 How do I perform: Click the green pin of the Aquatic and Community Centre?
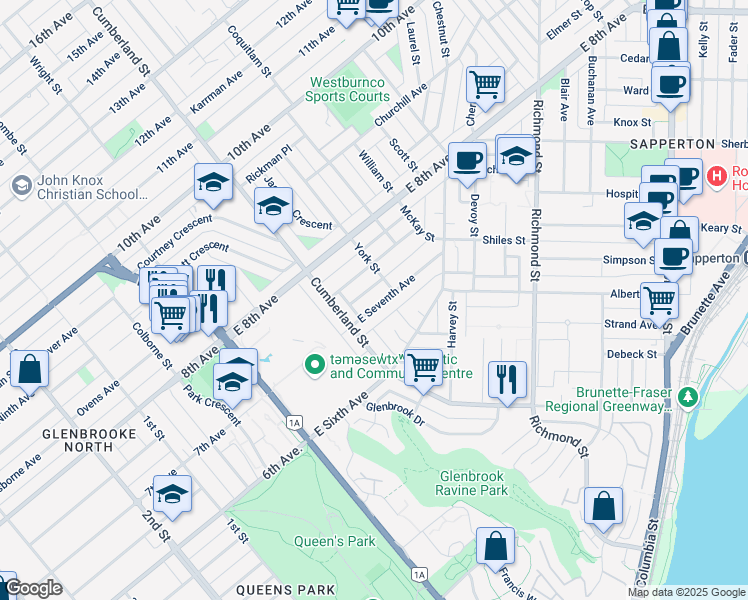pos(315,366)
